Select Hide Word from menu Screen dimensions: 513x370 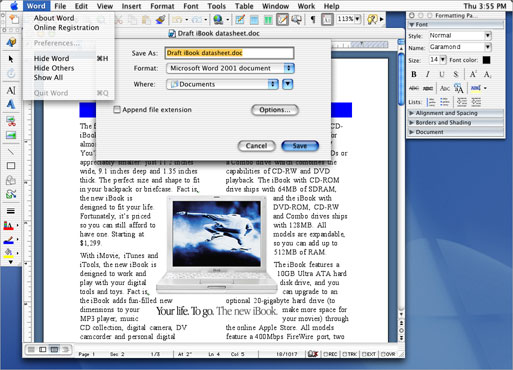pos(51,58)
